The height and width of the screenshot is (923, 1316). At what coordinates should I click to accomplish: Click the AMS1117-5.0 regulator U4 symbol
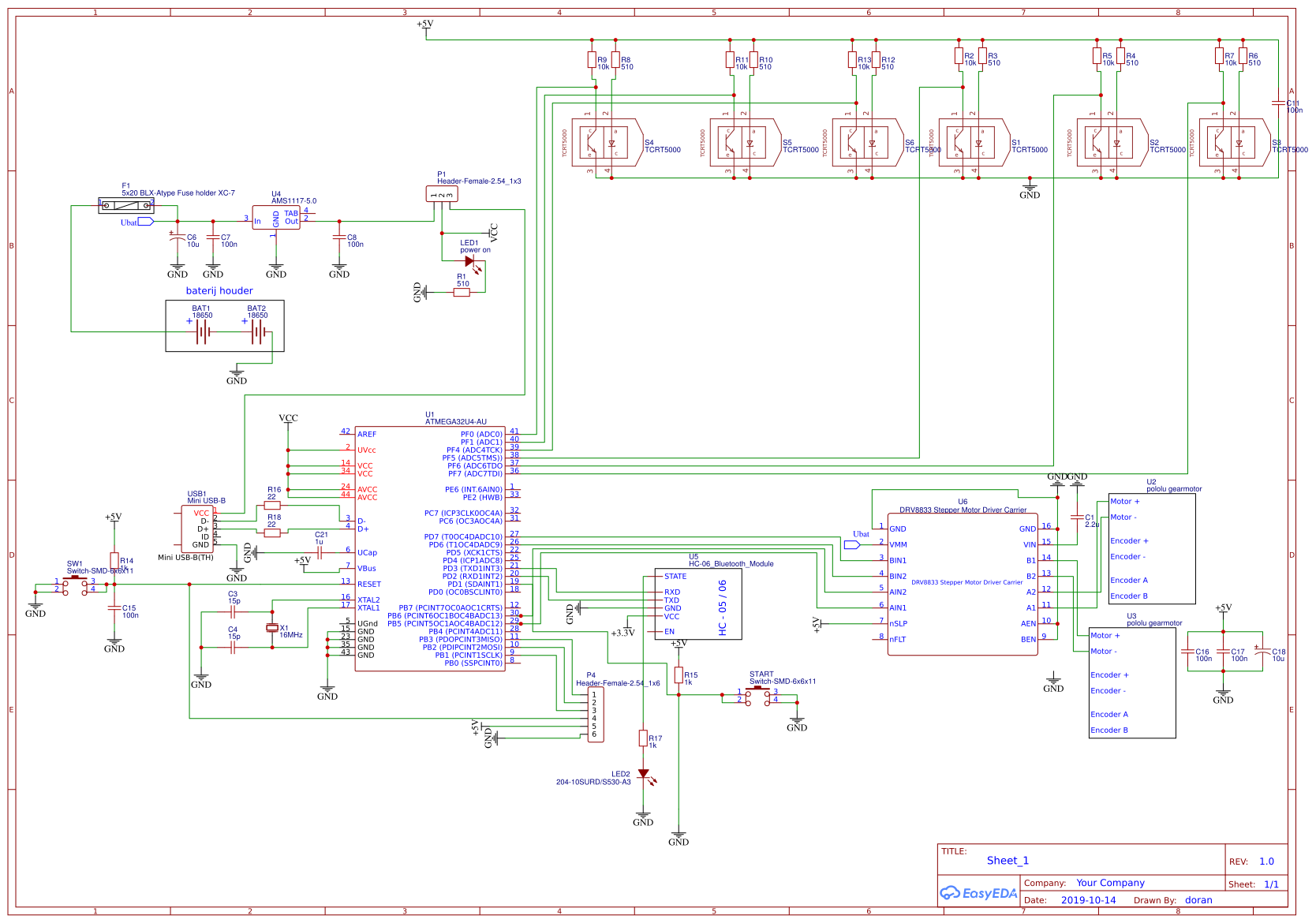coord(275,219)
